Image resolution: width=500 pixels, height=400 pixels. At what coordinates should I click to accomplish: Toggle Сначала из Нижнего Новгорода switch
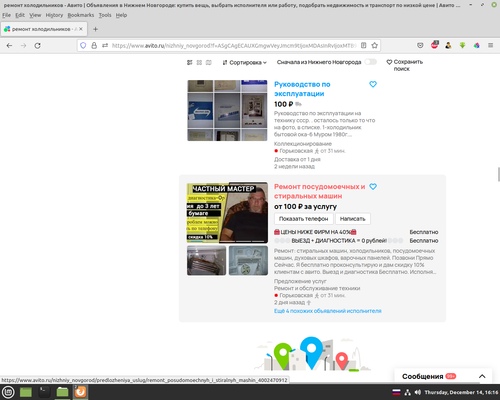371,62
